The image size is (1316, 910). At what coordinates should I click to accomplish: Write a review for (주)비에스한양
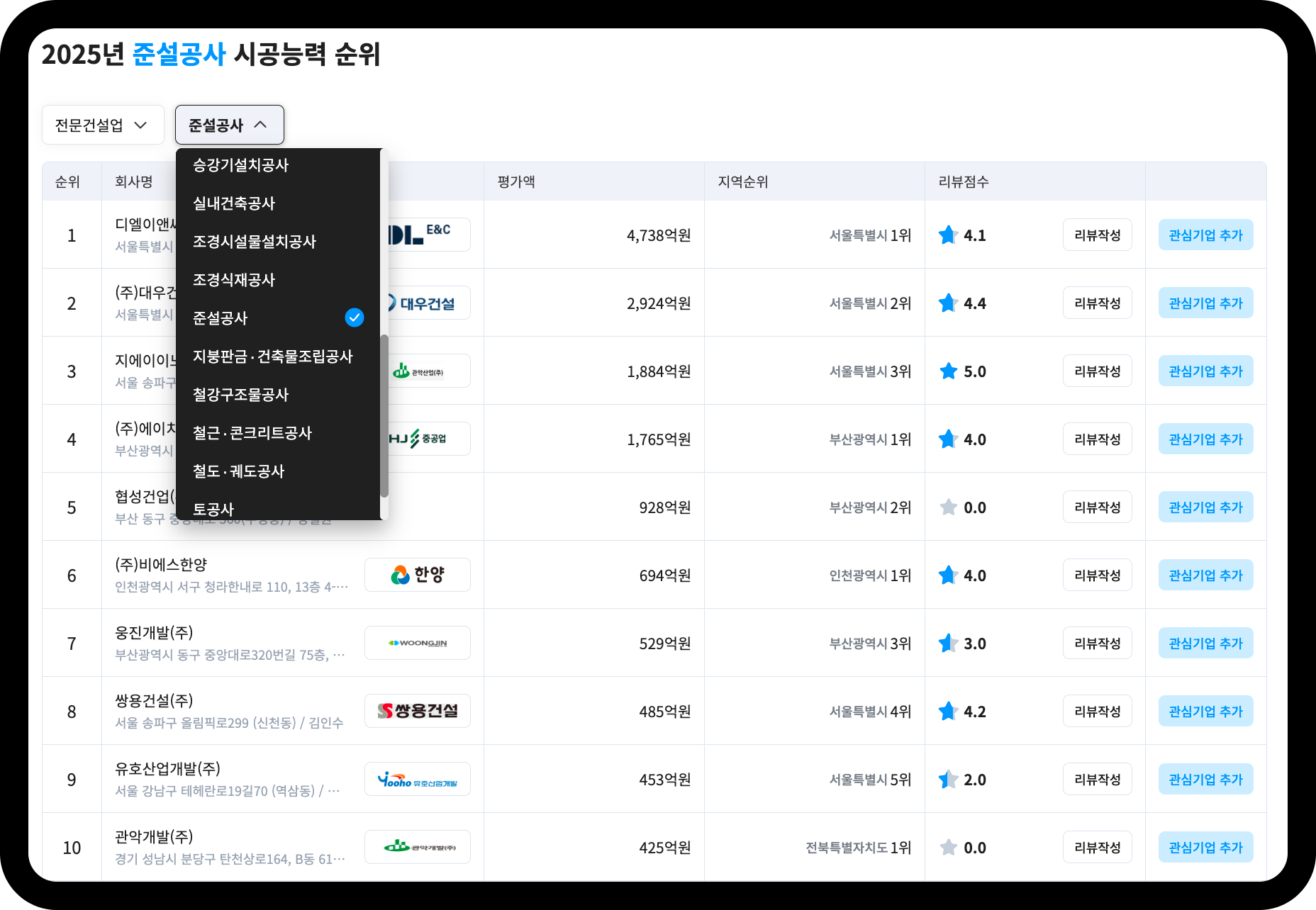[x=1098, y=575]
